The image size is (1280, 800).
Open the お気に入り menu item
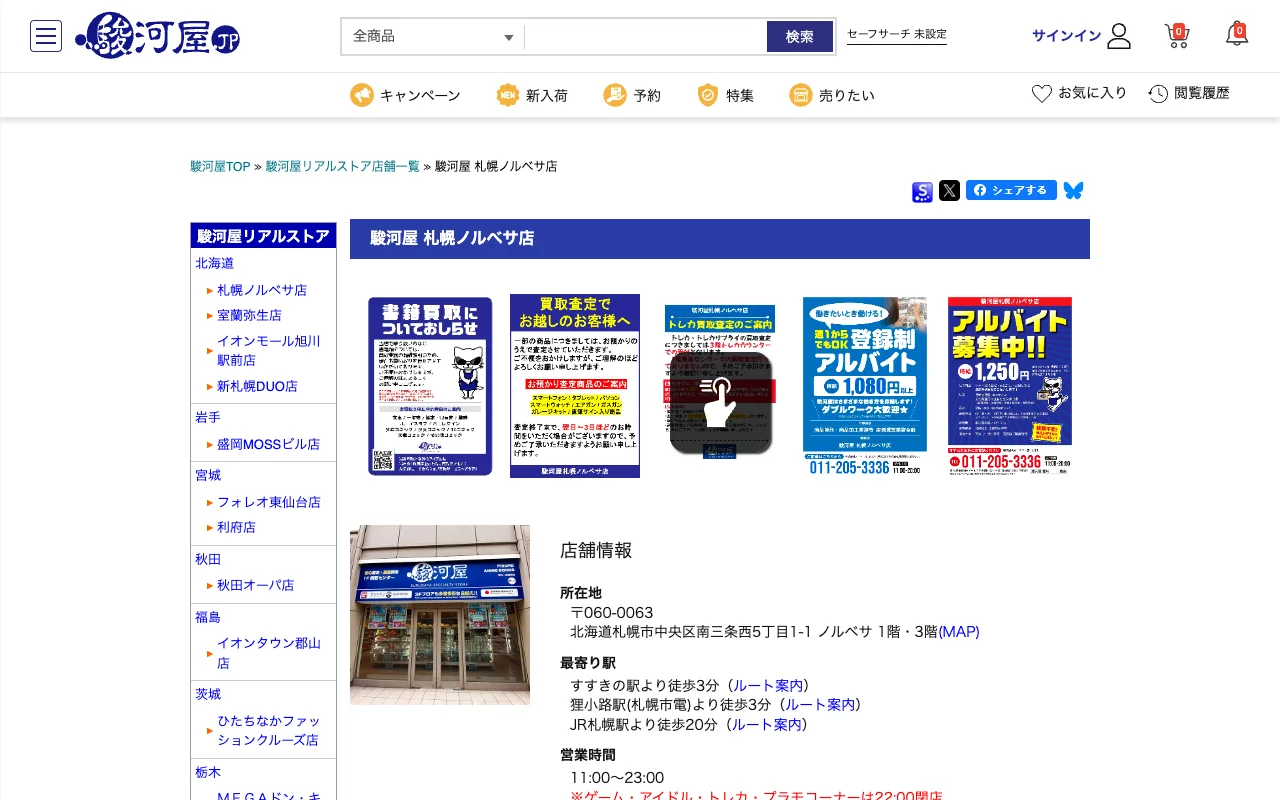[1093, 93]
